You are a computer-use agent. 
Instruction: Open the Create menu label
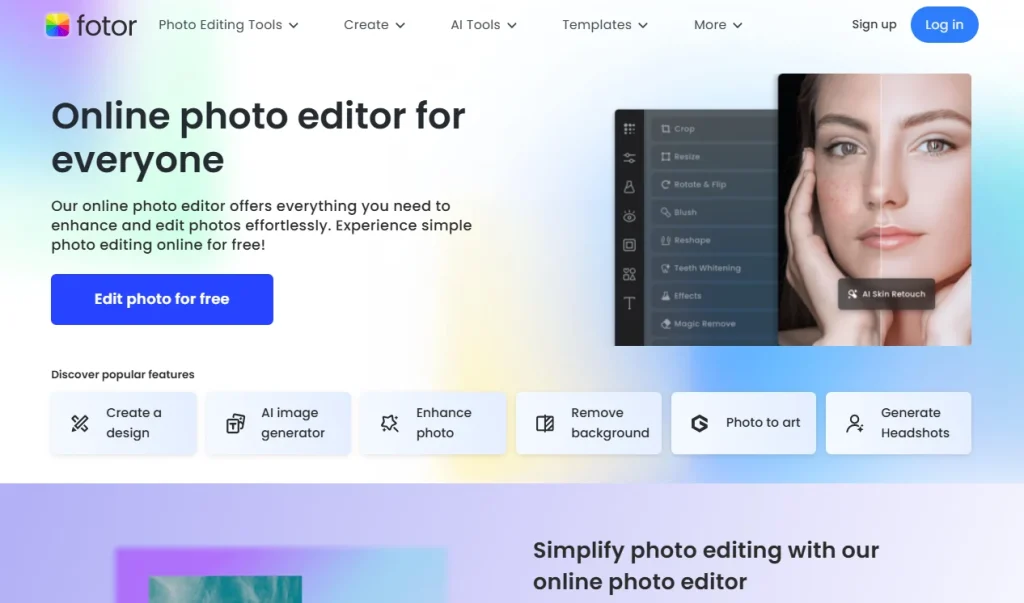click(366, 25)
